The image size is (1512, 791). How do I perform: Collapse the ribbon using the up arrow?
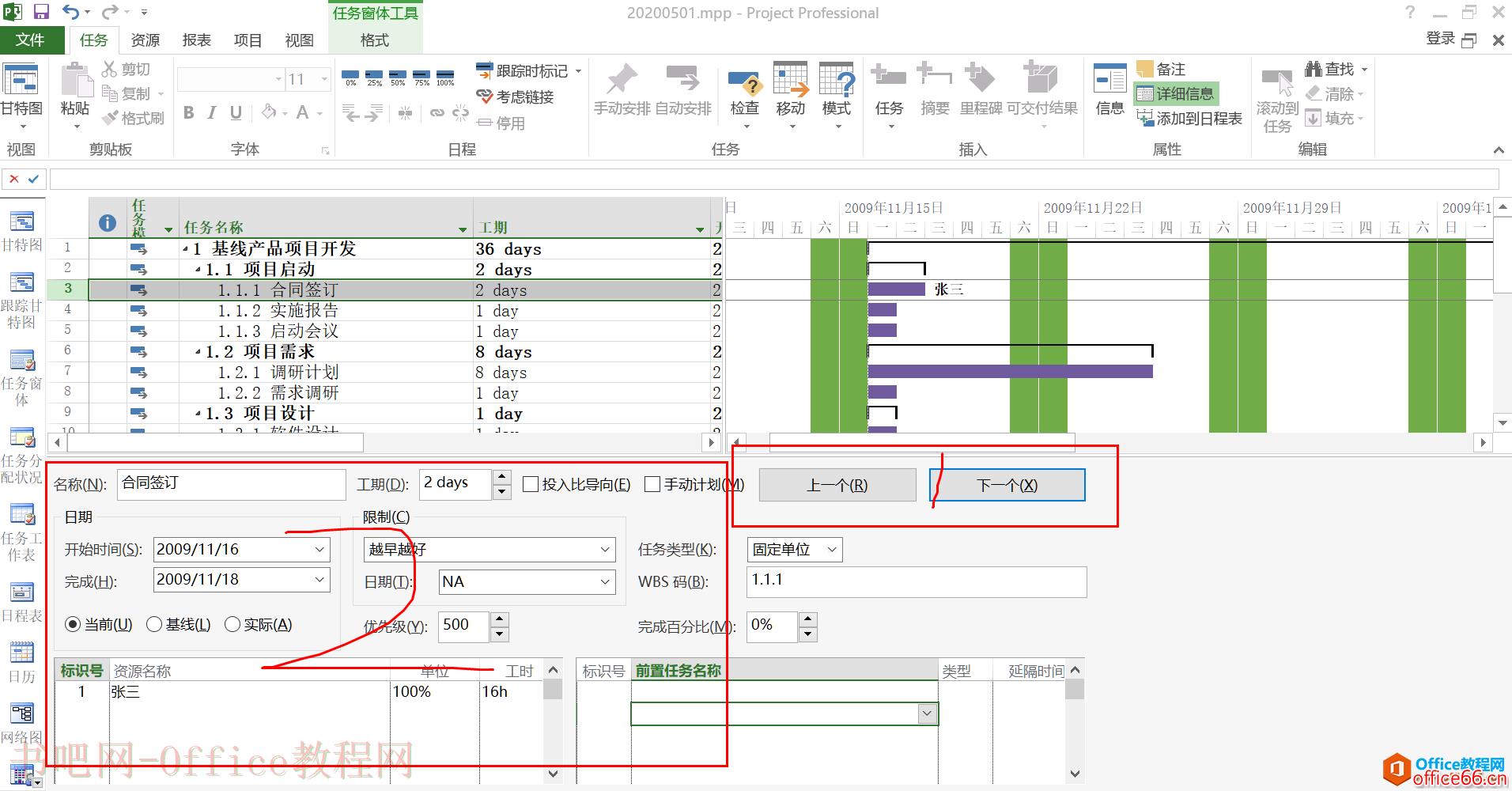pyautogui.click(x=1498, y=149)
